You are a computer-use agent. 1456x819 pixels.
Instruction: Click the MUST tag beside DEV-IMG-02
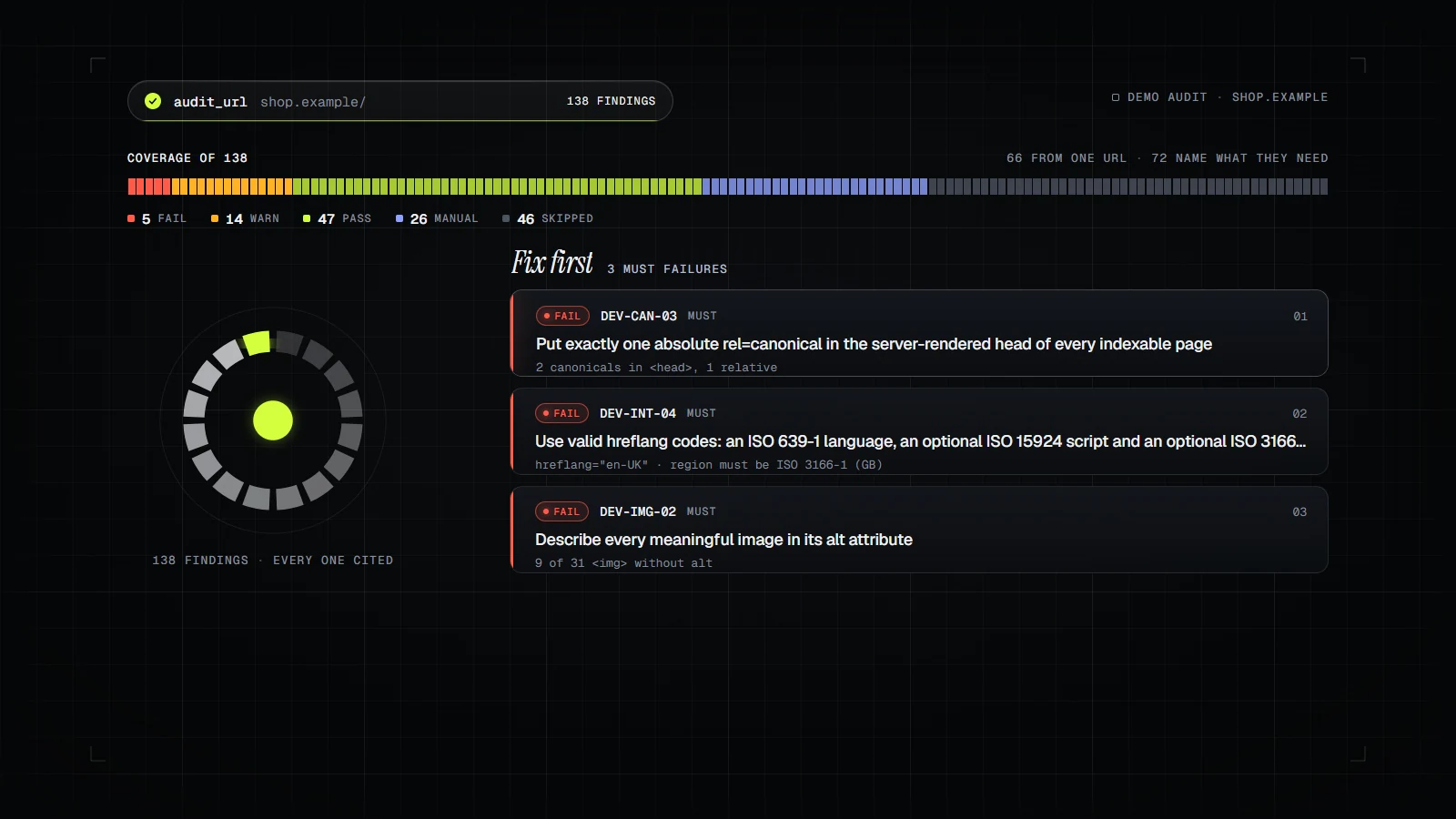(x=701, y=511)
